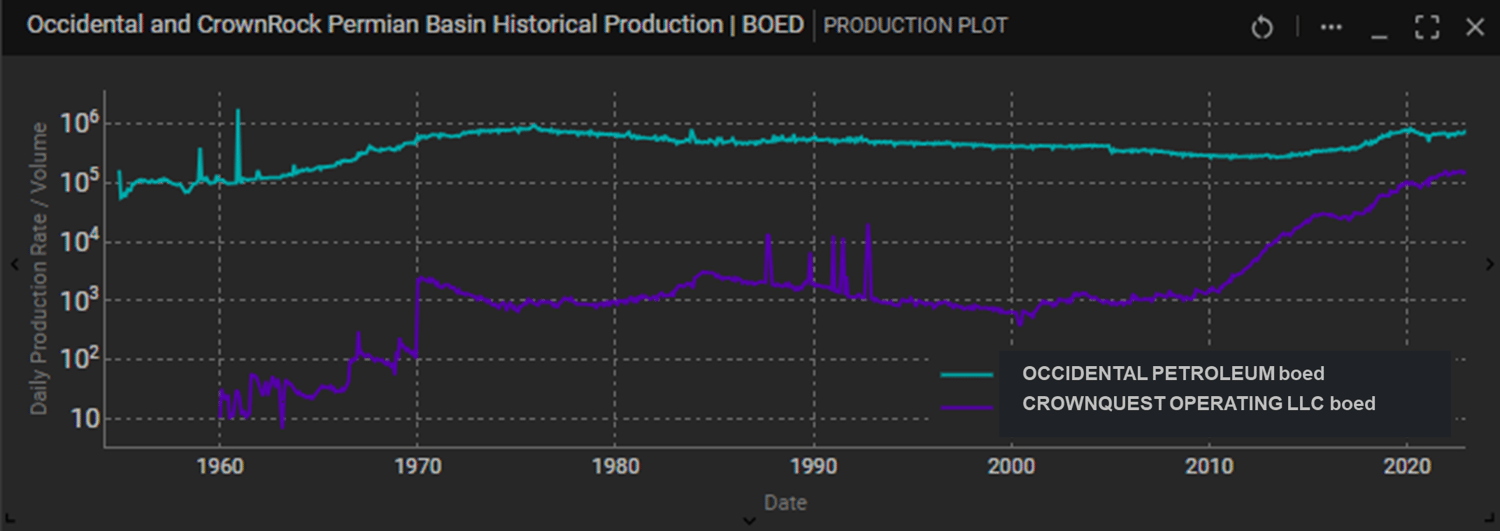Expand the left side panel arrow
This screenshot has width=1500, height=531.
14,264
